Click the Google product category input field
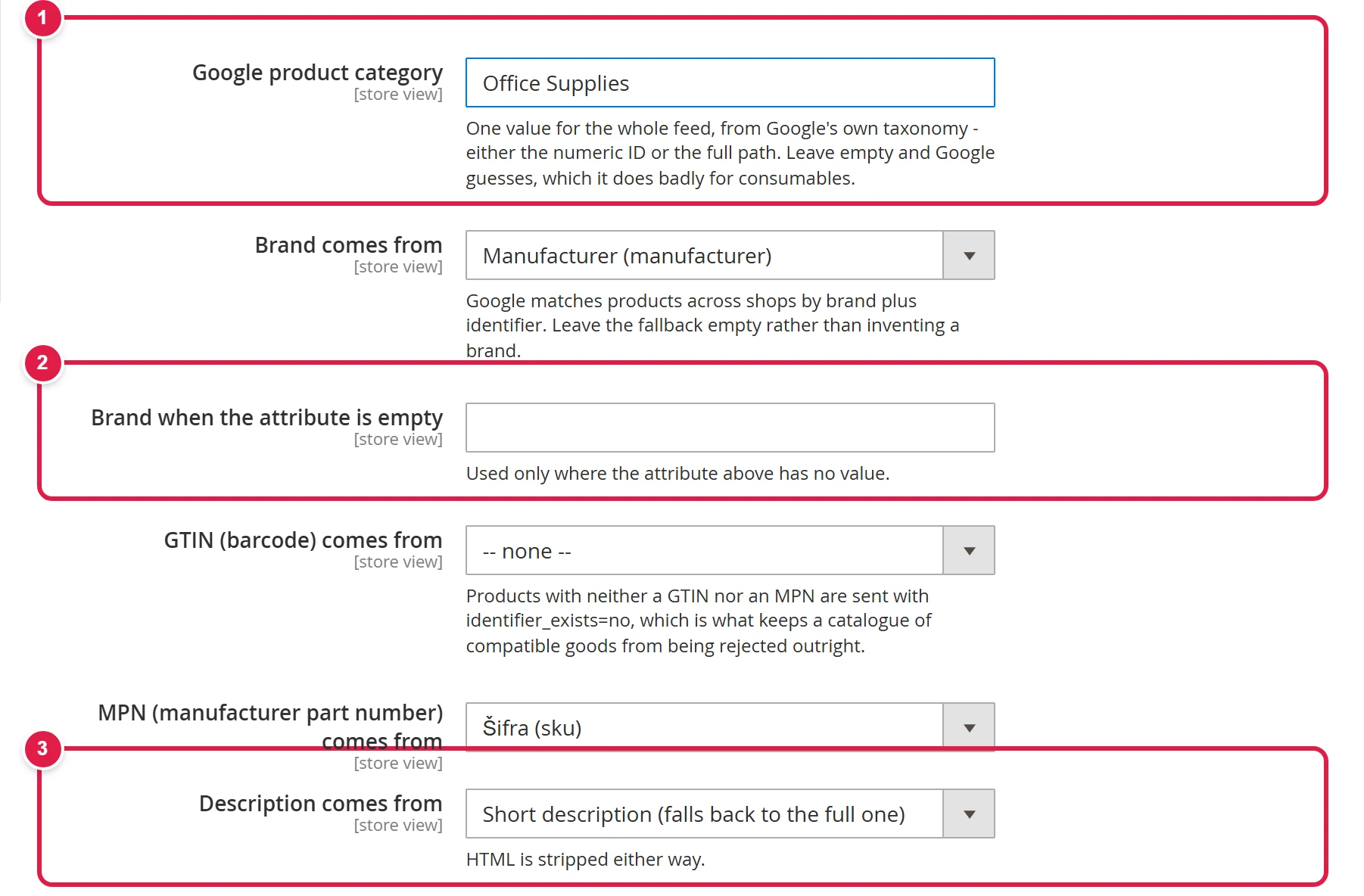Viewport: 1364px width, 896px height. pyautogui.click(x=730, y=82)
